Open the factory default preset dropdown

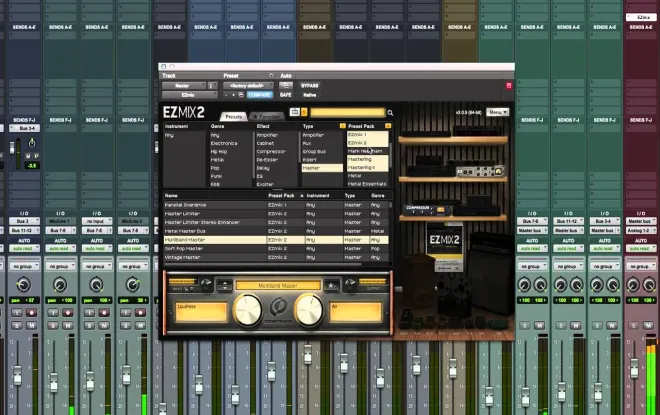(x=248, y=85)
